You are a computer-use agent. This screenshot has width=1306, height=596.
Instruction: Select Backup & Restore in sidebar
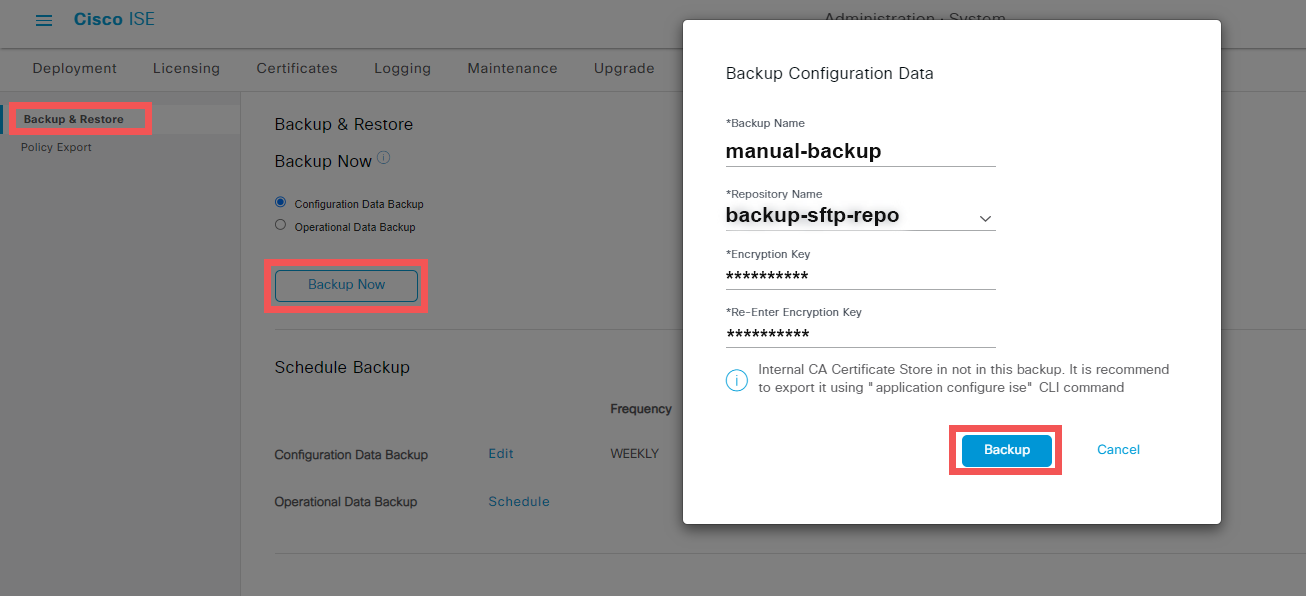74,120
